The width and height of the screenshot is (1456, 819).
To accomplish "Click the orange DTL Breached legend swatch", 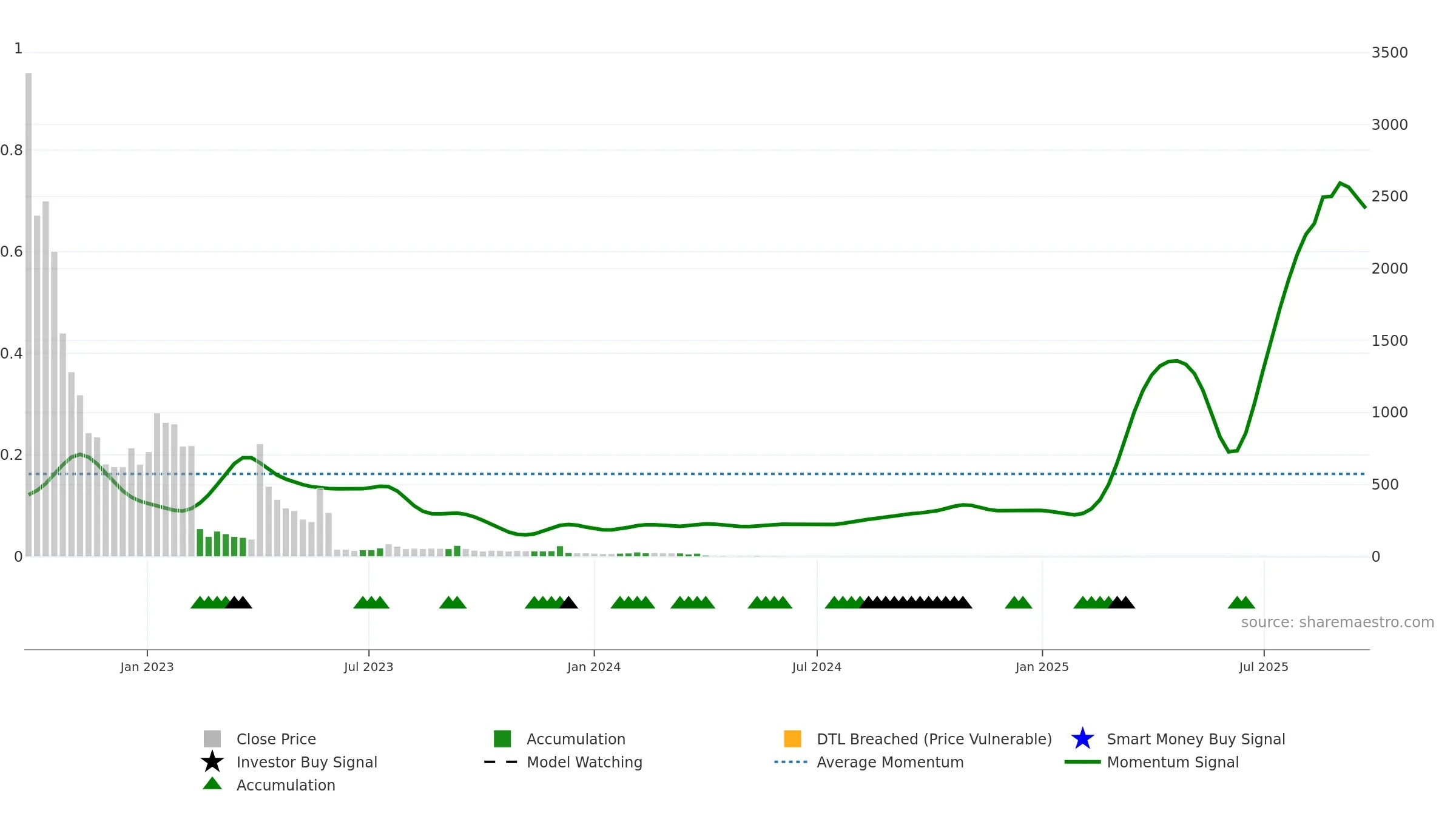I will 792,738.
